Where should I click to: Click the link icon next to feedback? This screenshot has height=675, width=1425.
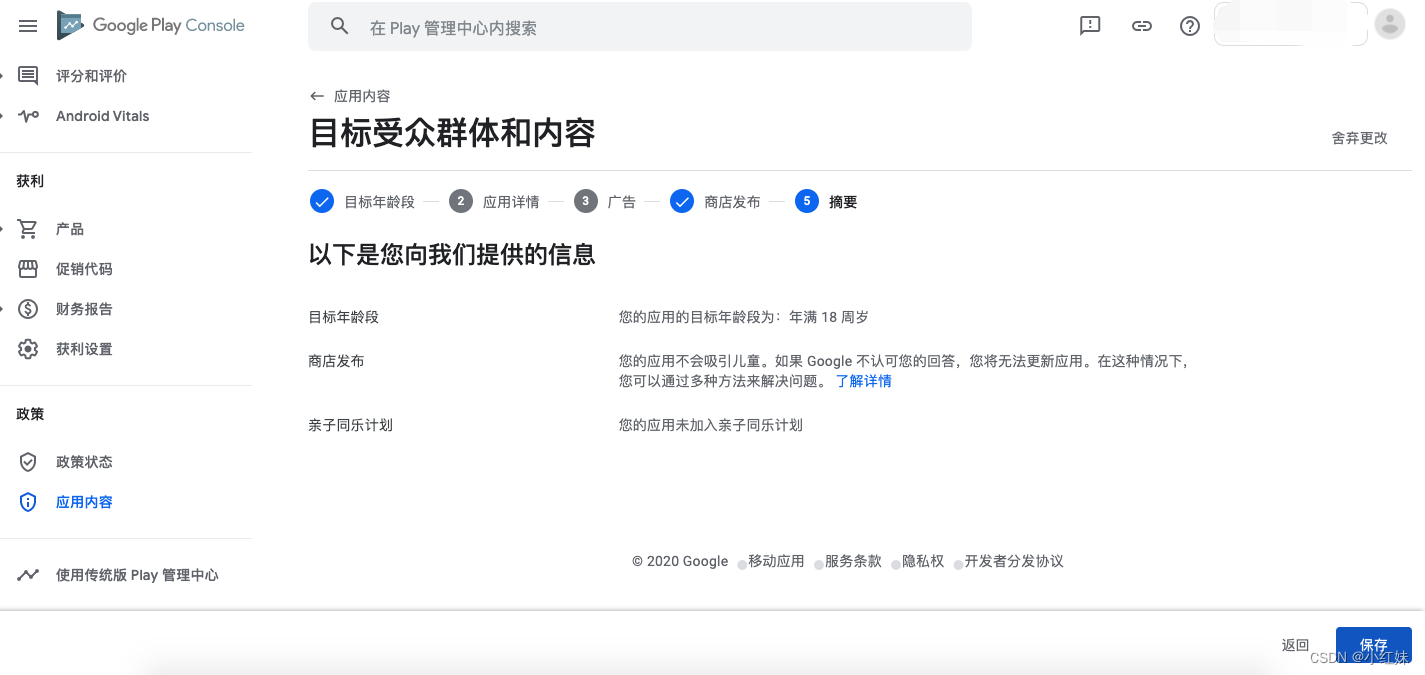coord(1141,26)
